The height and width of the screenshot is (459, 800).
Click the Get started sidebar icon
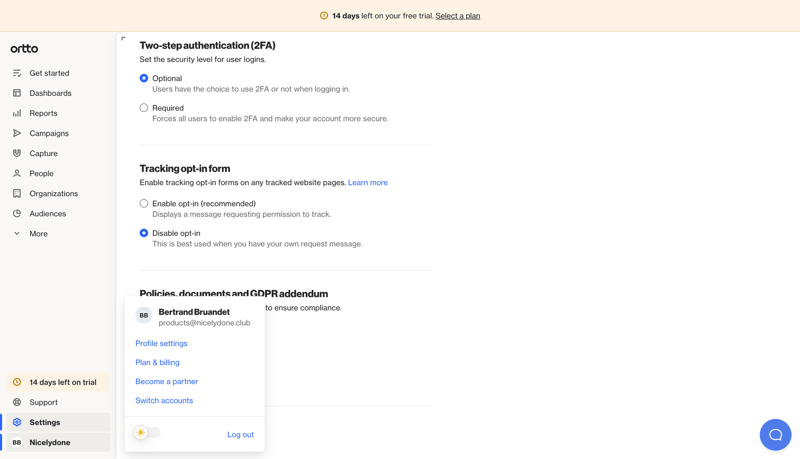[x=17, y=73]
